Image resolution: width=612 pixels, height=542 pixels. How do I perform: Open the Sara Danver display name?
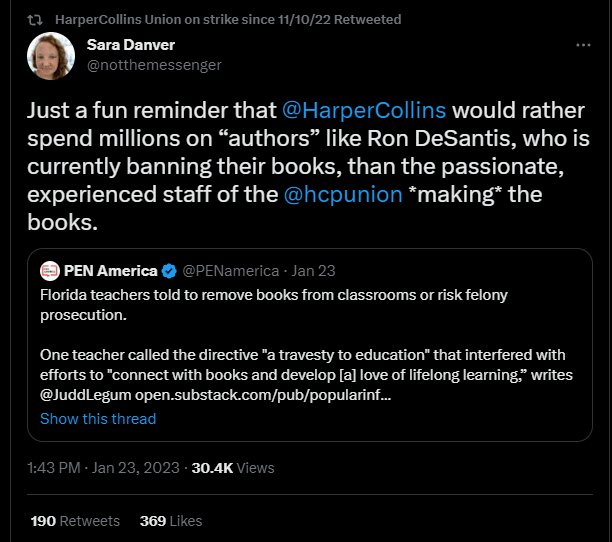pos(131,45)
